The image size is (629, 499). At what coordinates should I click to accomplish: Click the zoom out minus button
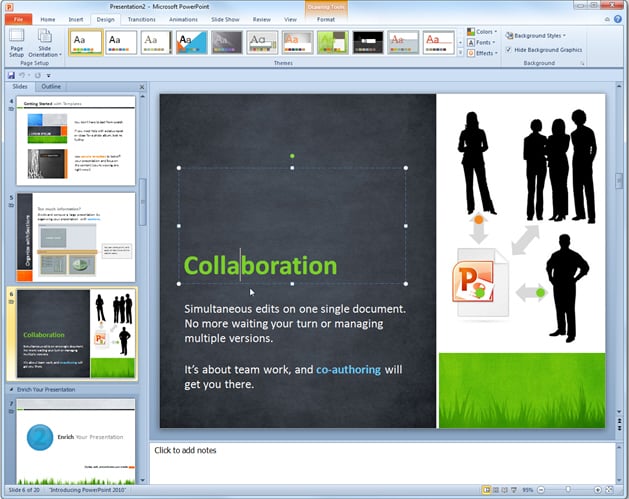(541, 490)
